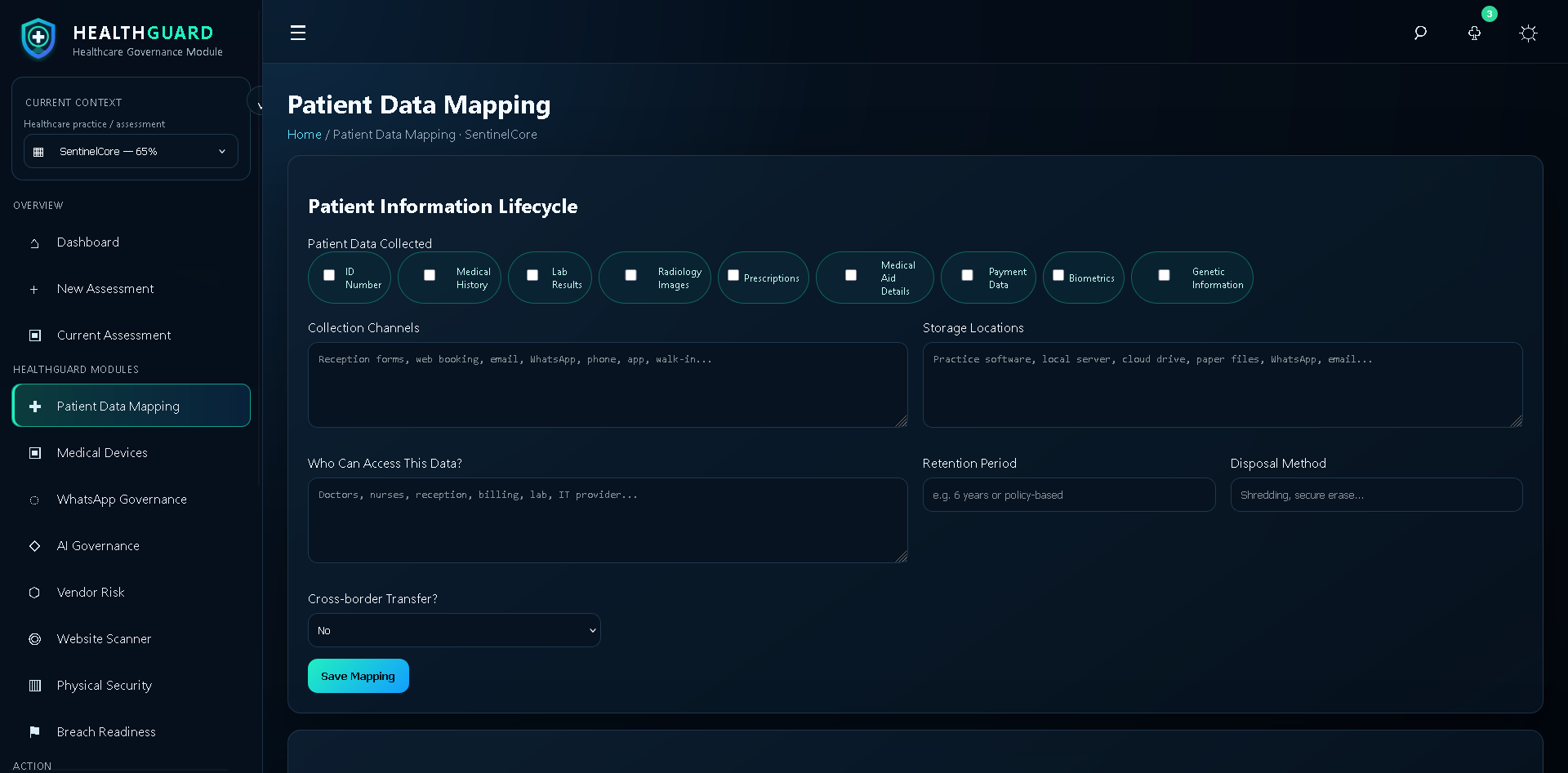
Task: Check the Medical History checkbox
Action: 430,275
